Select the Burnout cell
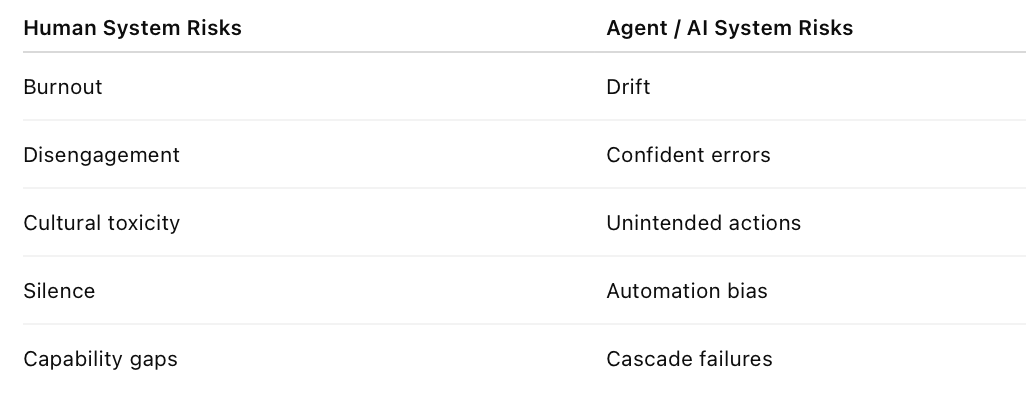 [63, 87]
